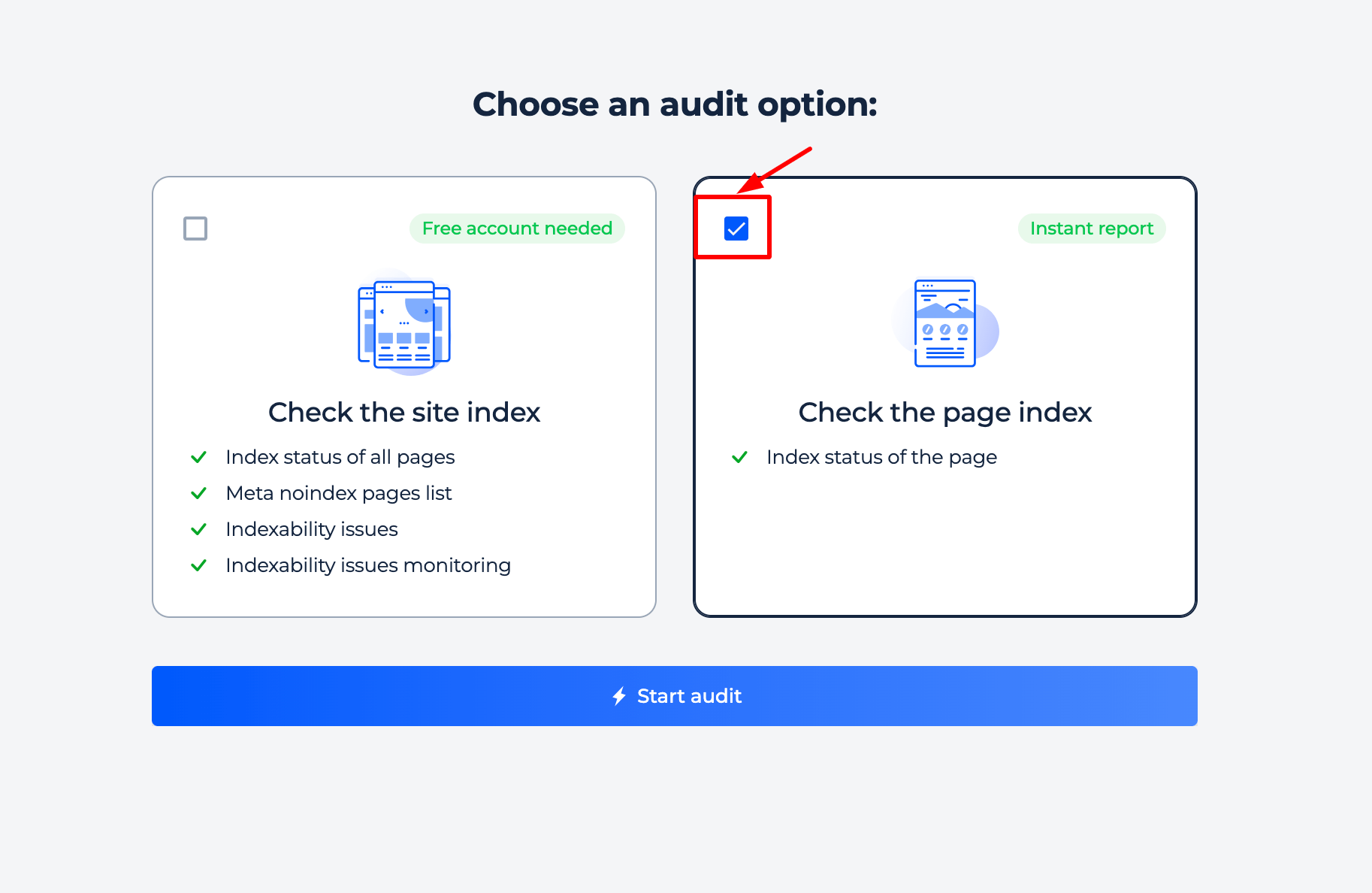Viewport: 1372px width, 893px height.
Task: Click the page index illustration icon
Action: click(x=945, y=323)
